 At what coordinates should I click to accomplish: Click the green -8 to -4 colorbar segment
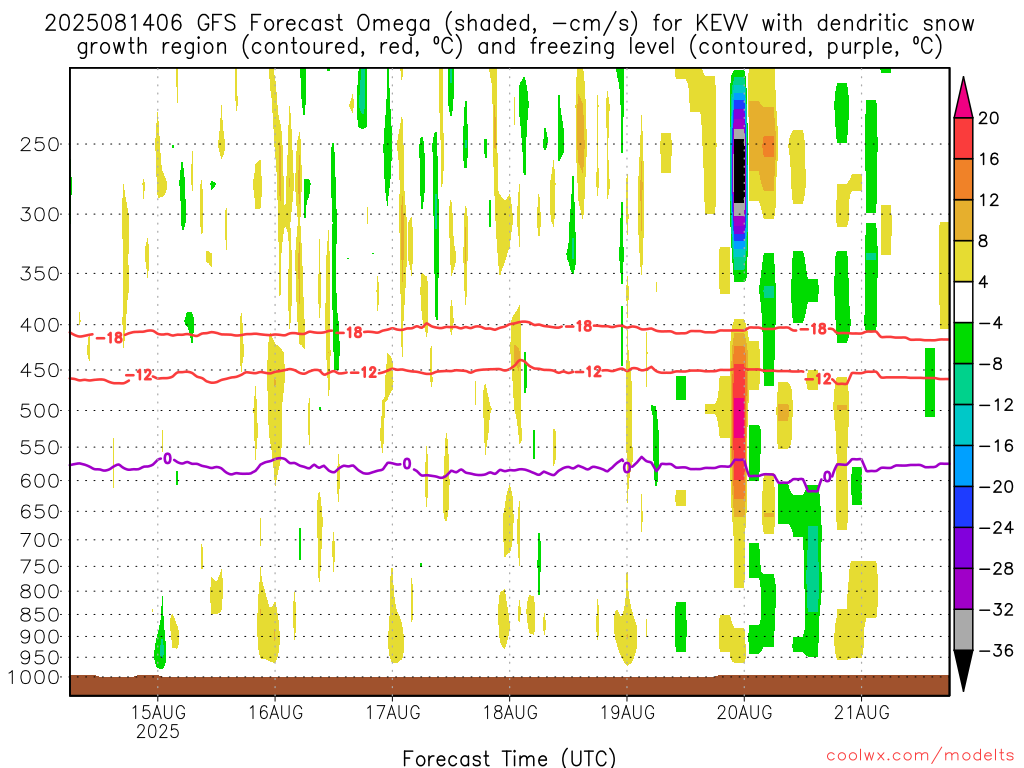963,343
